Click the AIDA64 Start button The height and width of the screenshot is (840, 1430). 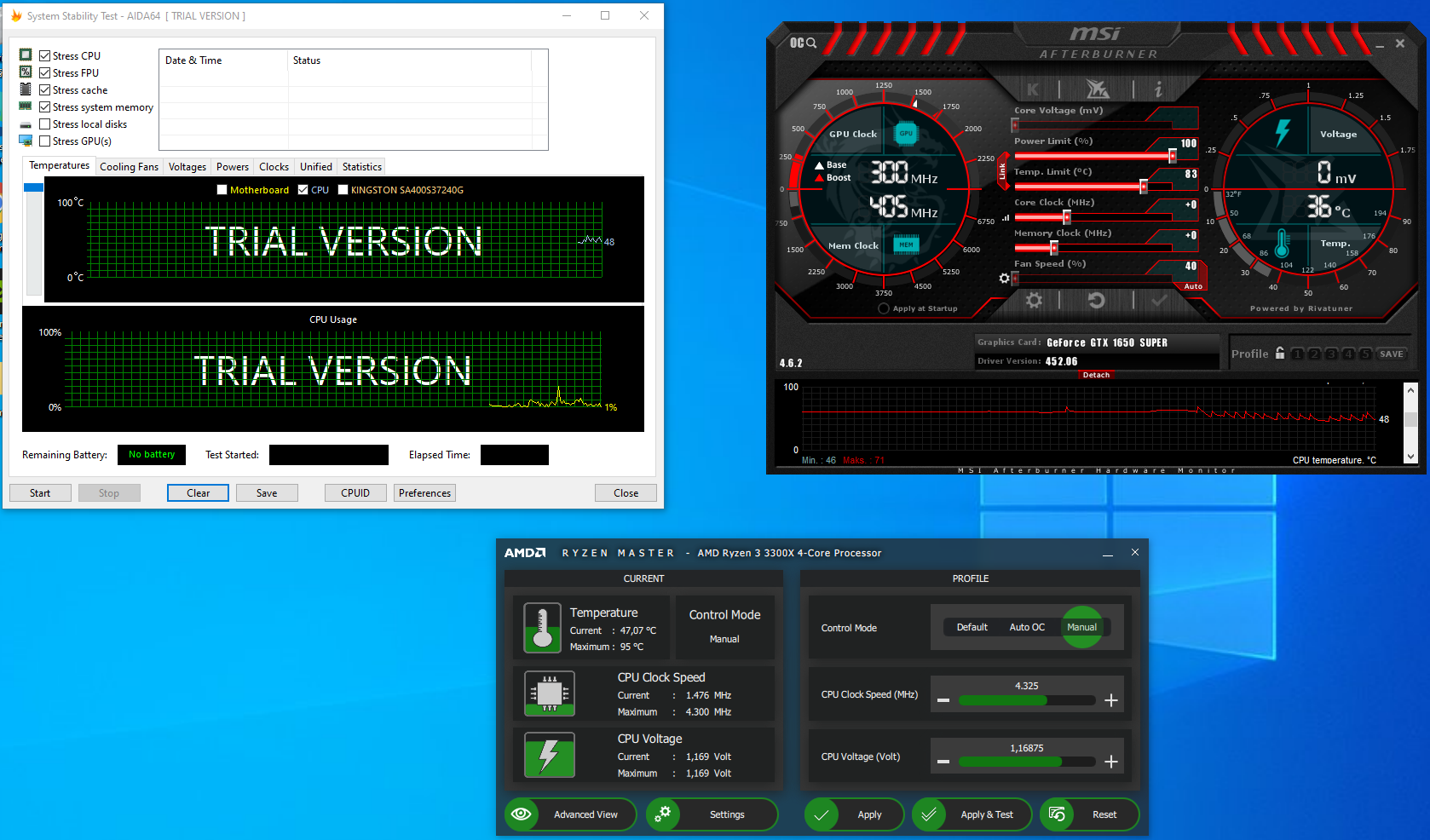(40, 493)
